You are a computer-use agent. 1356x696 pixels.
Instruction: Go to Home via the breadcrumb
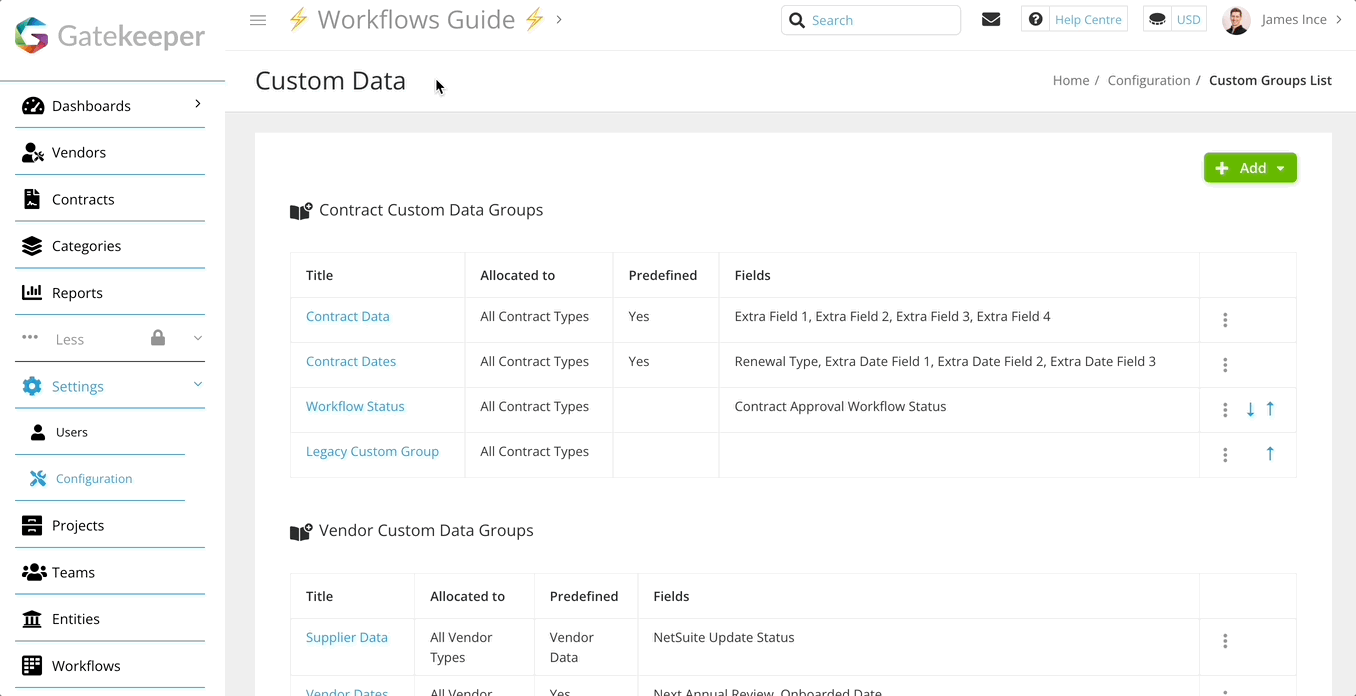click(1071, 80)
